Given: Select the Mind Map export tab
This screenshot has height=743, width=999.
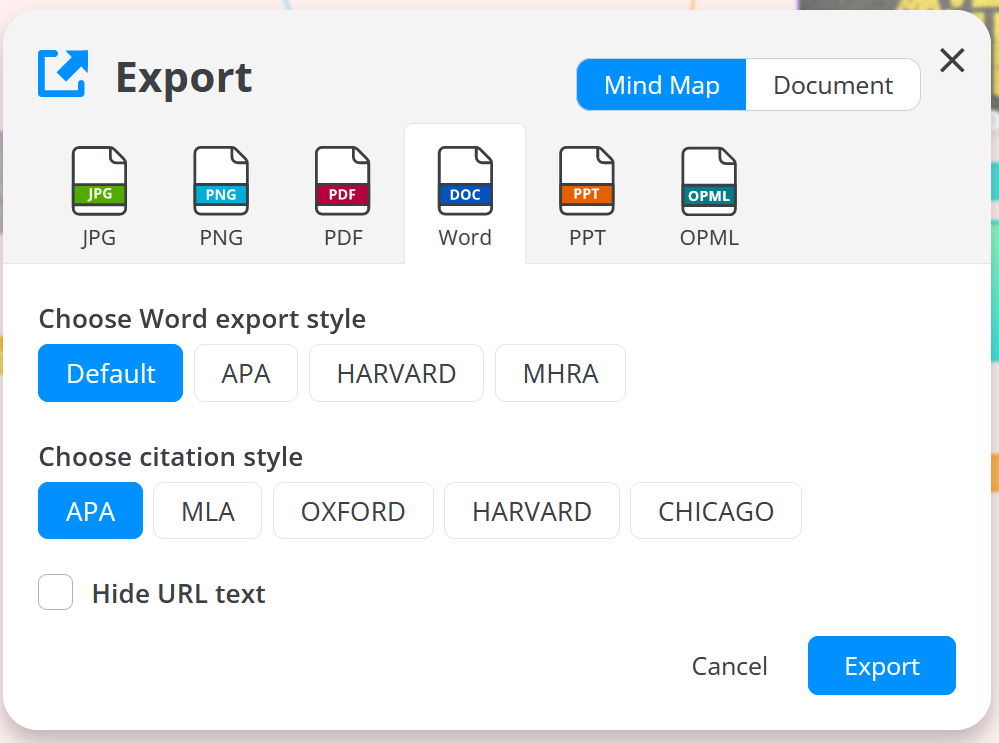Looking at the screenshot, I should (x=660, y=84).
